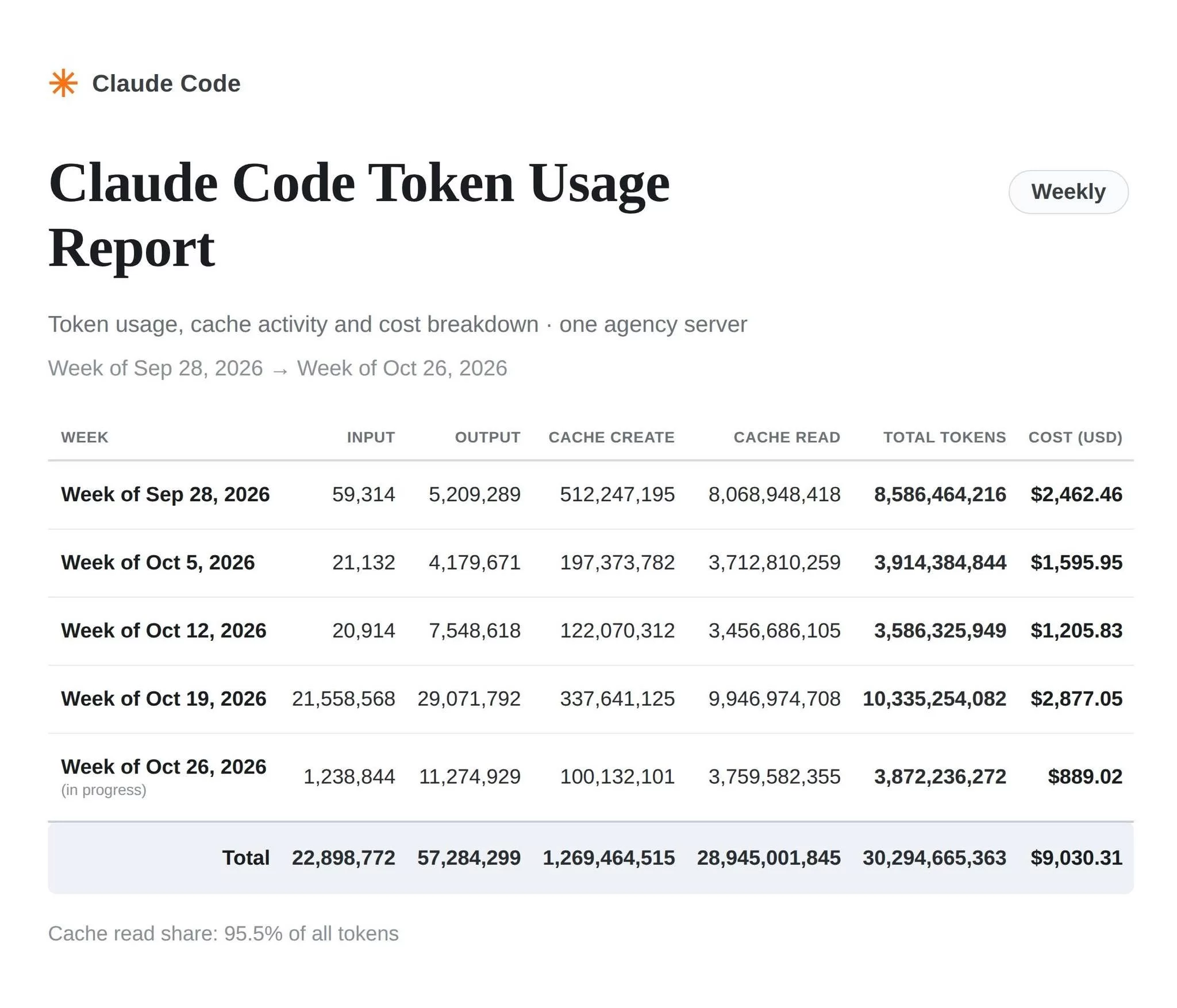
Task: Select the Week of Oct 19, 2026 row label
Action: [164, 699]
